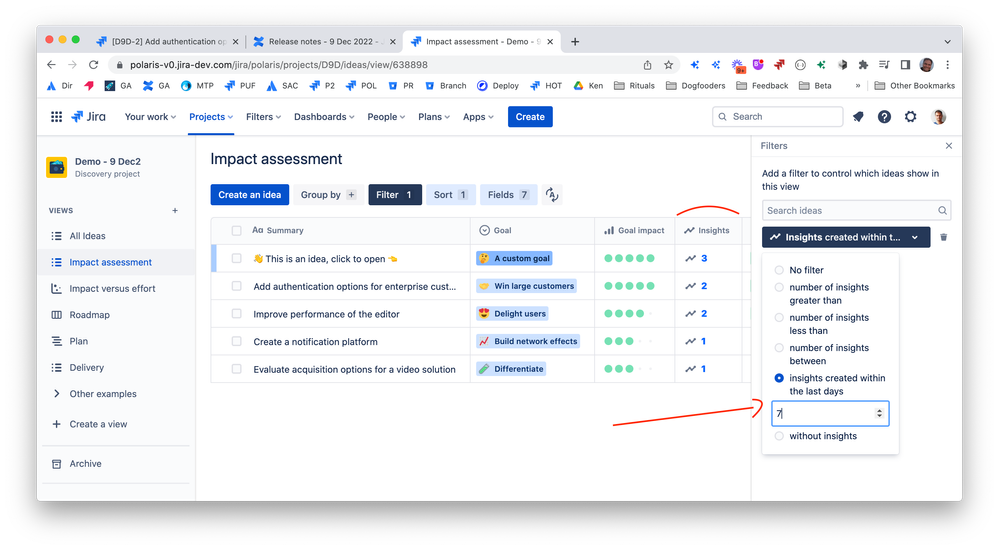Viewport: 999px width, 550px height.
Task: Click the Jira logo
Action: (x=89, y=117)
